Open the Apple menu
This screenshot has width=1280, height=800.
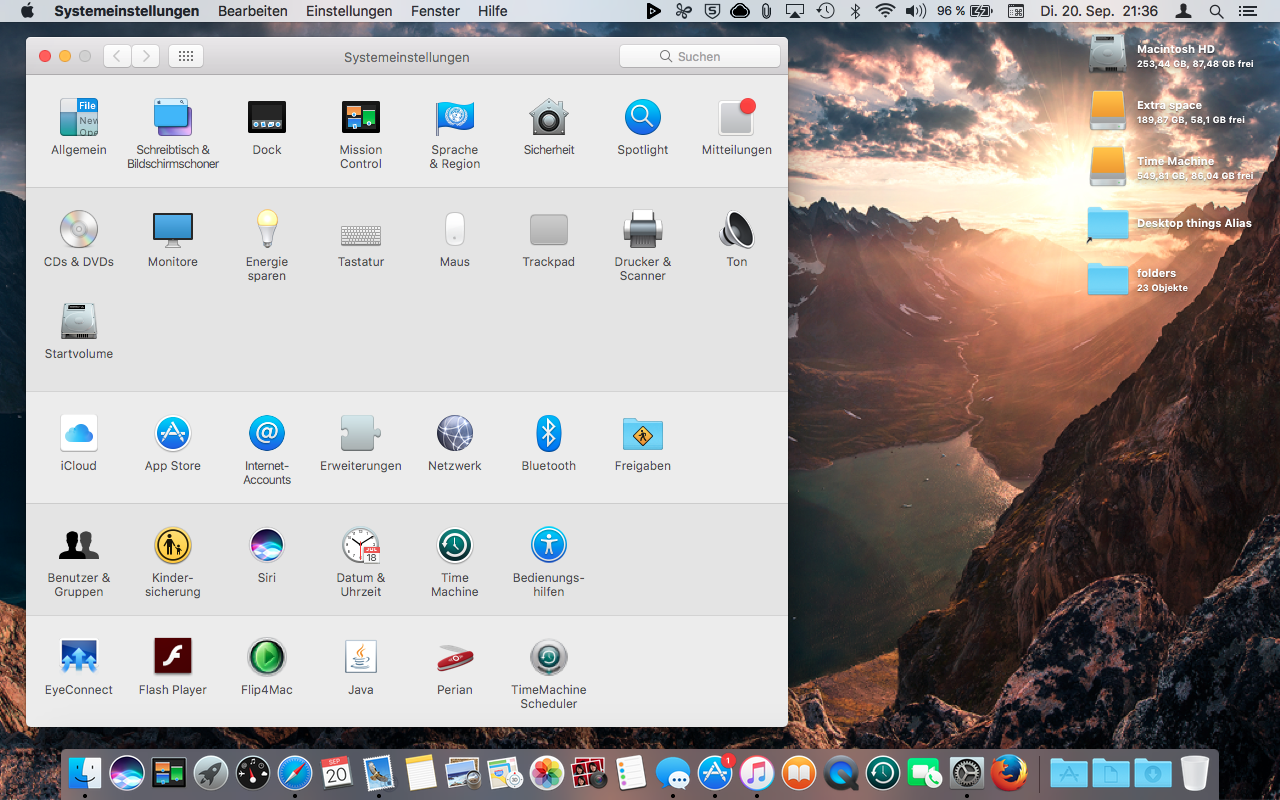pos(27,11)
